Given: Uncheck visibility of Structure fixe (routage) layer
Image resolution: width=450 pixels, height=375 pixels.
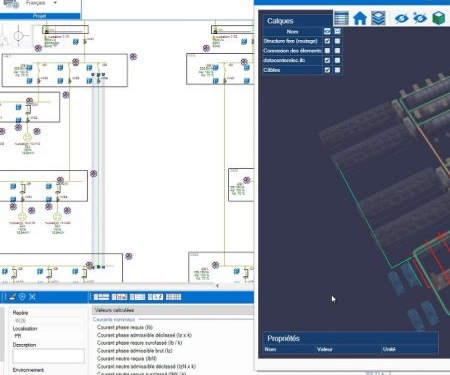Looking at the screenshot, I should pyautogui.click(x=327, y=41).
